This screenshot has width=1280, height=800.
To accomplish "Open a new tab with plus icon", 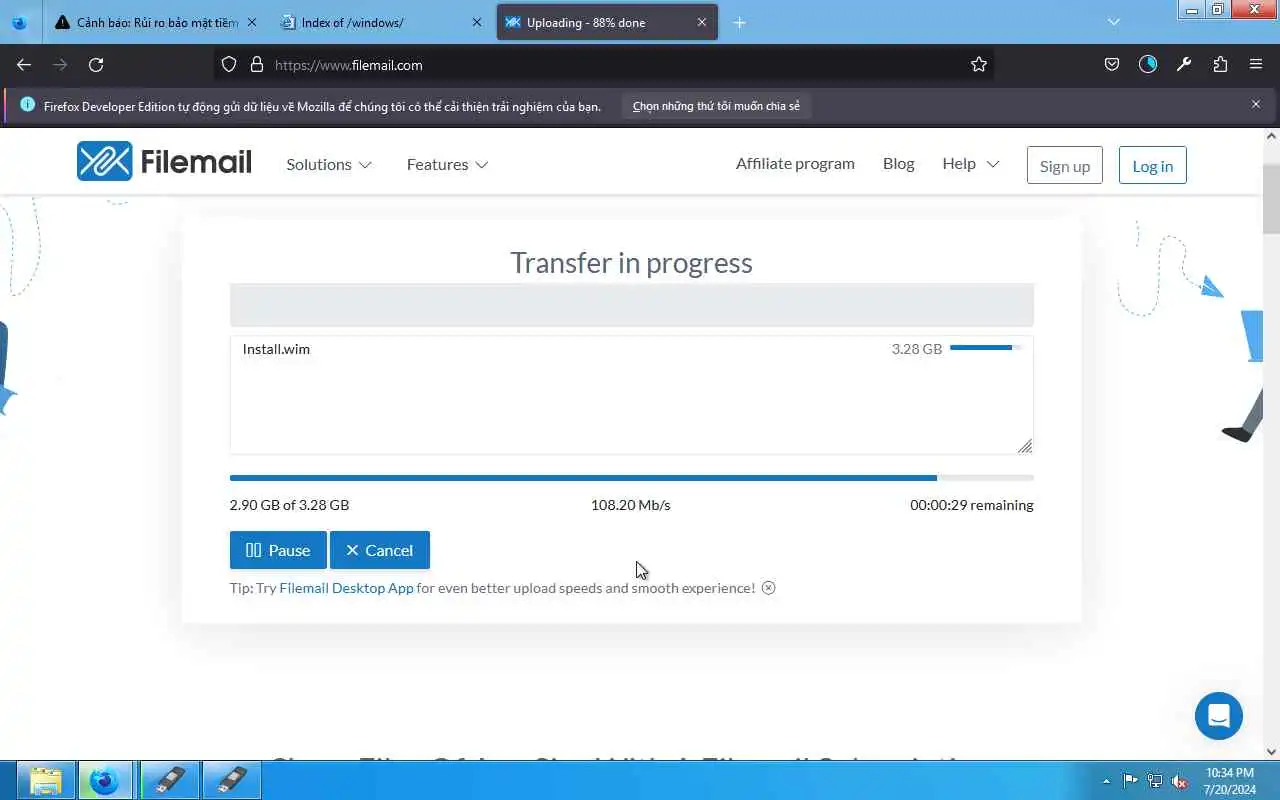I will click(x=739, y=22).
